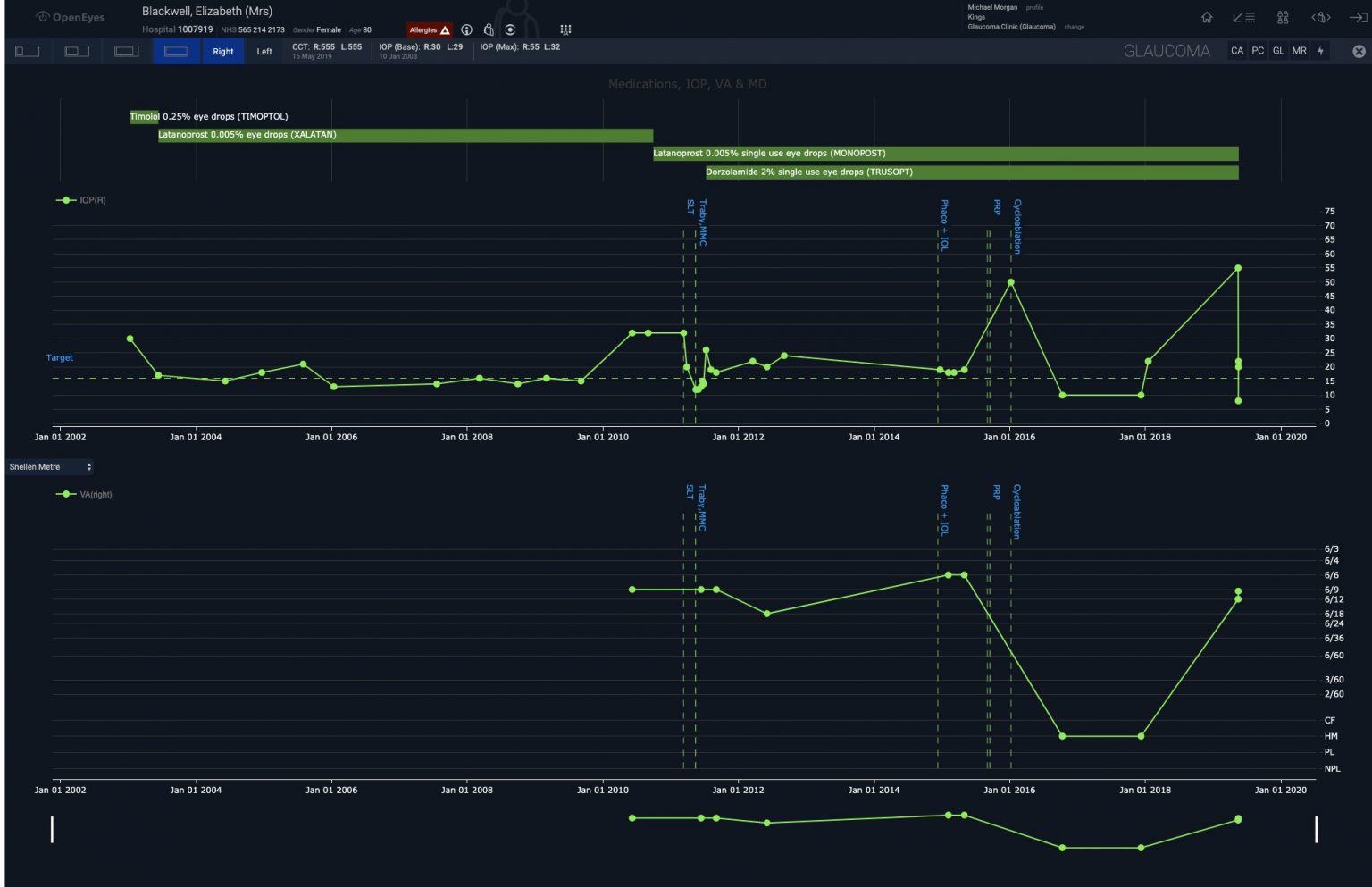Screen dimensions: 1372x887
Task: Click the logout arrow icon
Action: click(x=1358, y=18)
